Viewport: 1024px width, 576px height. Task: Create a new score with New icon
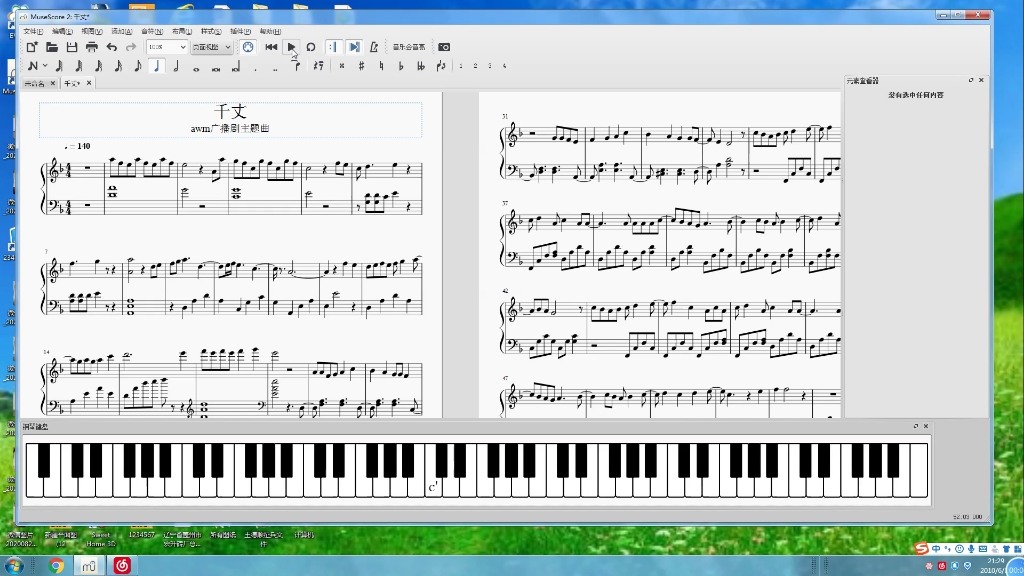pos(32,47)
